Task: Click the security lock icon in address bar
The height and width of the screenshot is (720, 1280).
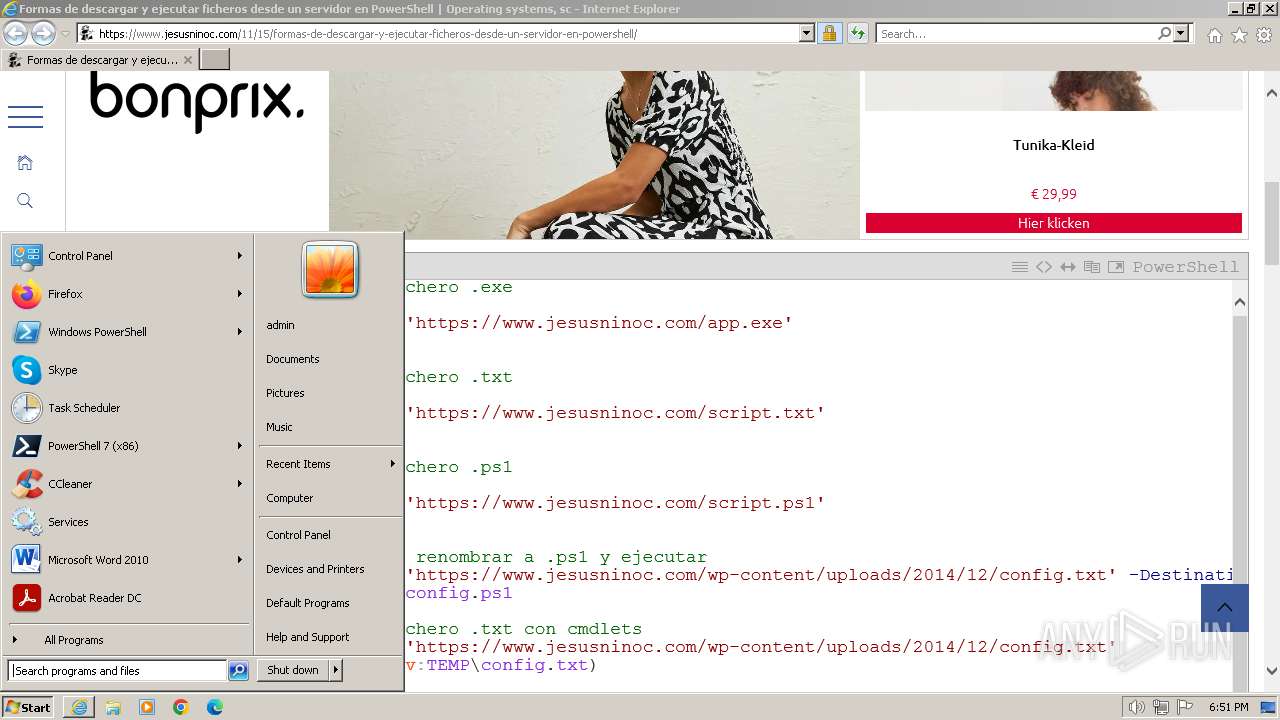Action: coord(829,33)
